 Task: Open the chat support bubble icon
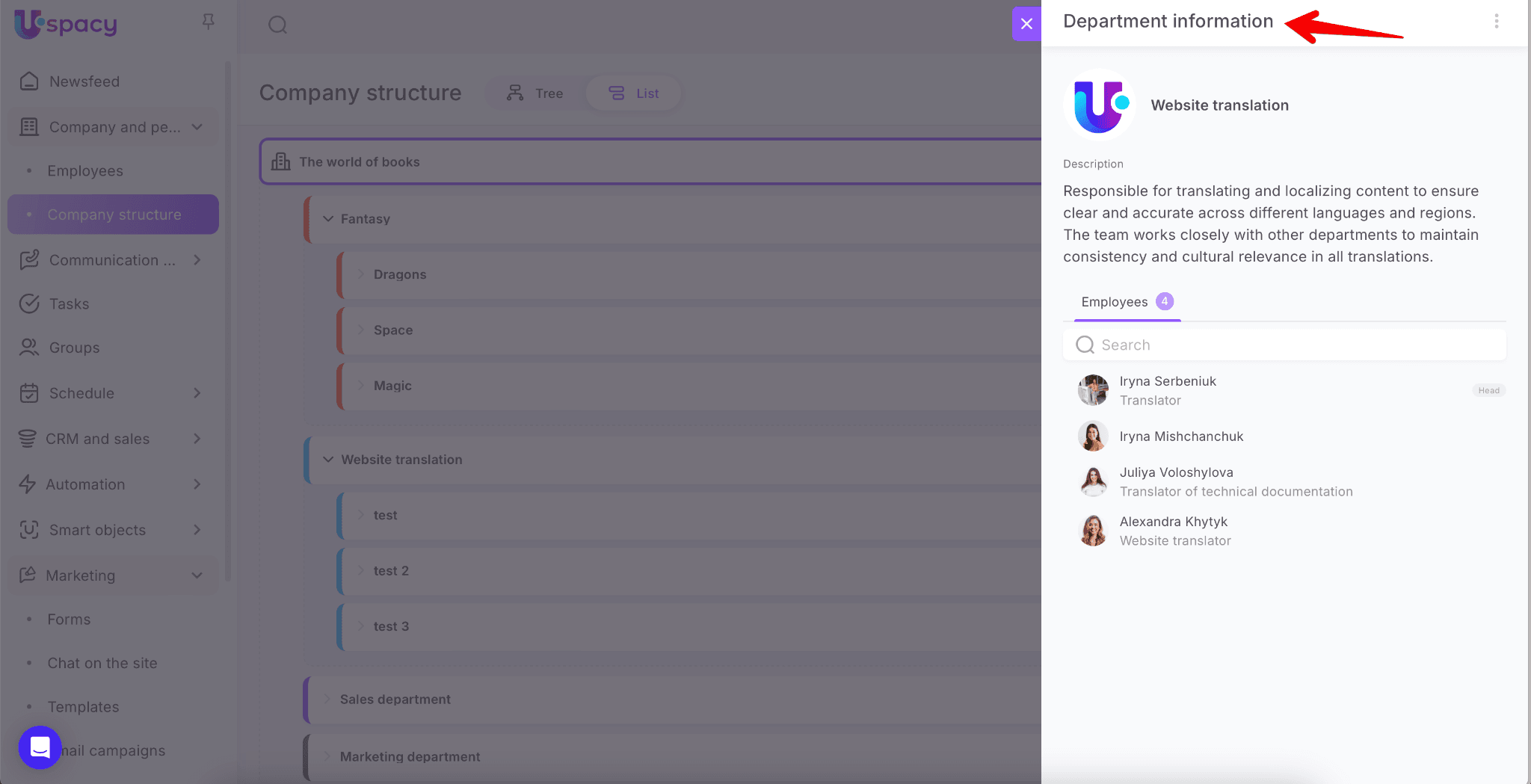(40, 747)
